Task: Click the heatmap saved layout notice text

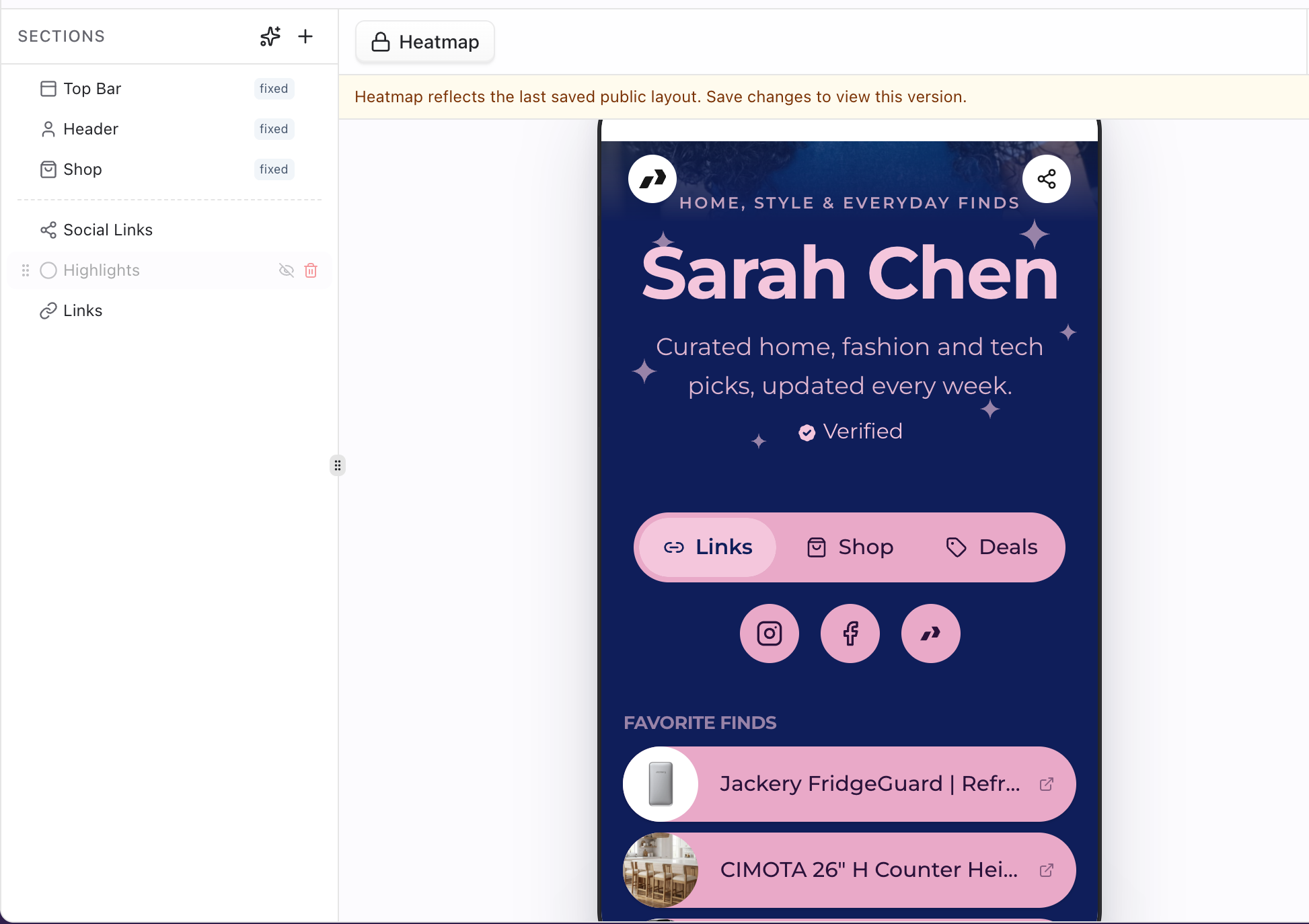Action: [x=661, y=97]
